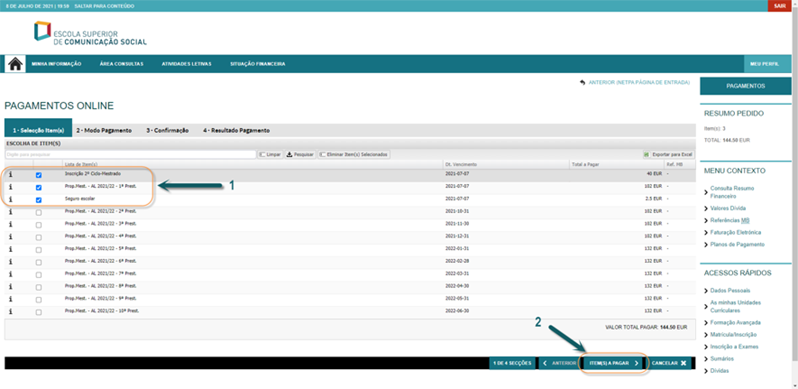Export the list with Exportar para Excel

(668, 154)
